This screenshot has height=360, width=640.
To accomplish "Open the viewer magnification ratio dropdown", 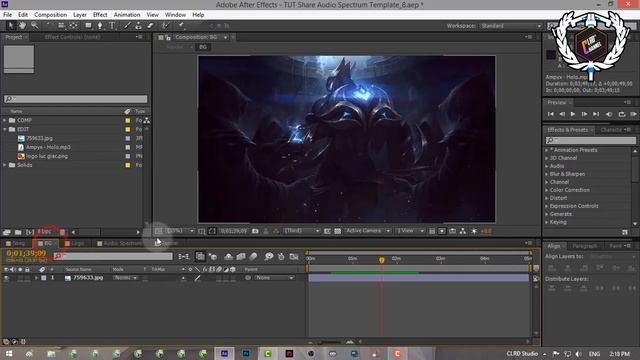I will (180, 231).
